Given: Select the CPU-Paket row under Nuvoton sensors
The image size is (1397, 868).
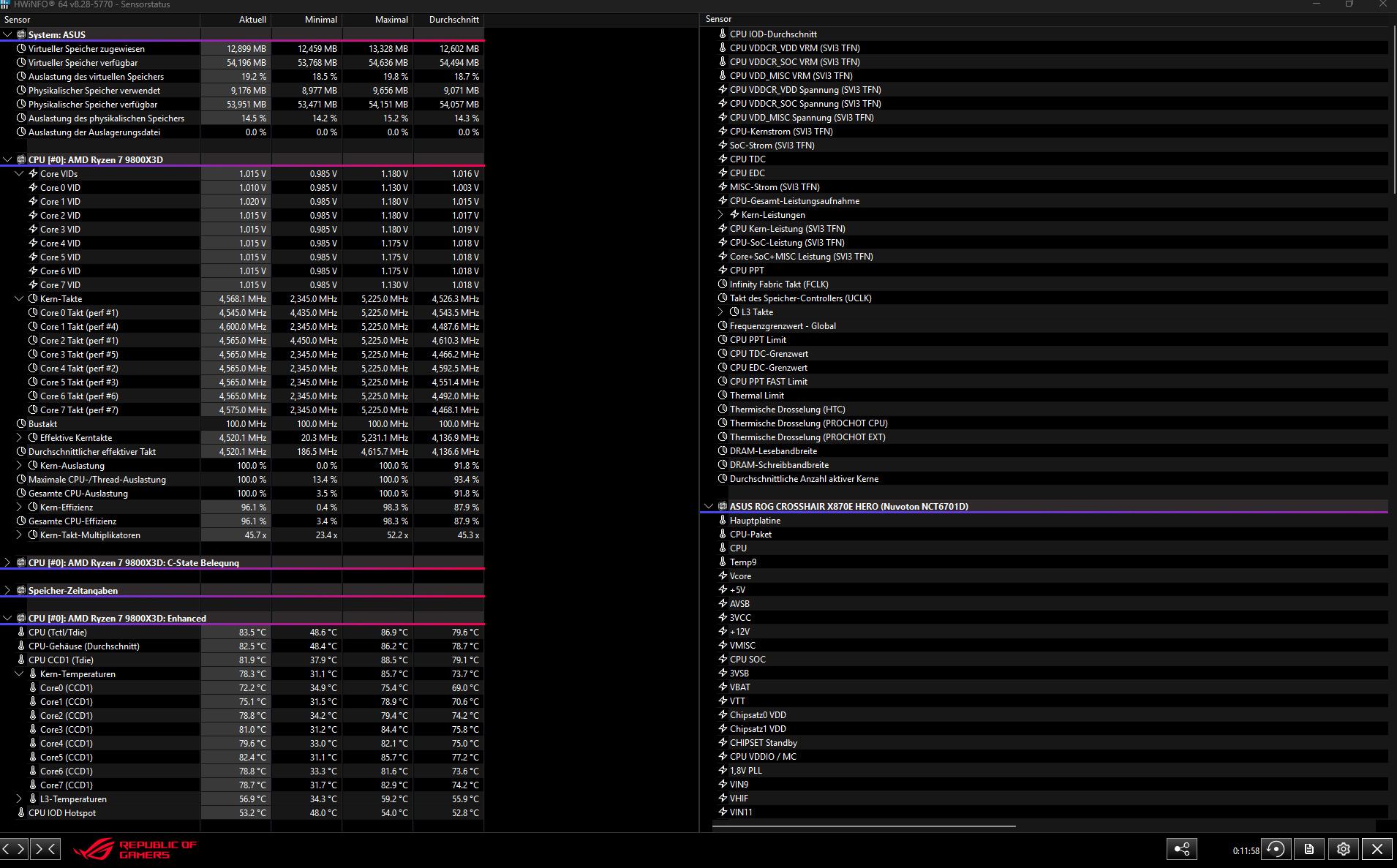Looking at the screenshot, I should (x=1044, y=534).
